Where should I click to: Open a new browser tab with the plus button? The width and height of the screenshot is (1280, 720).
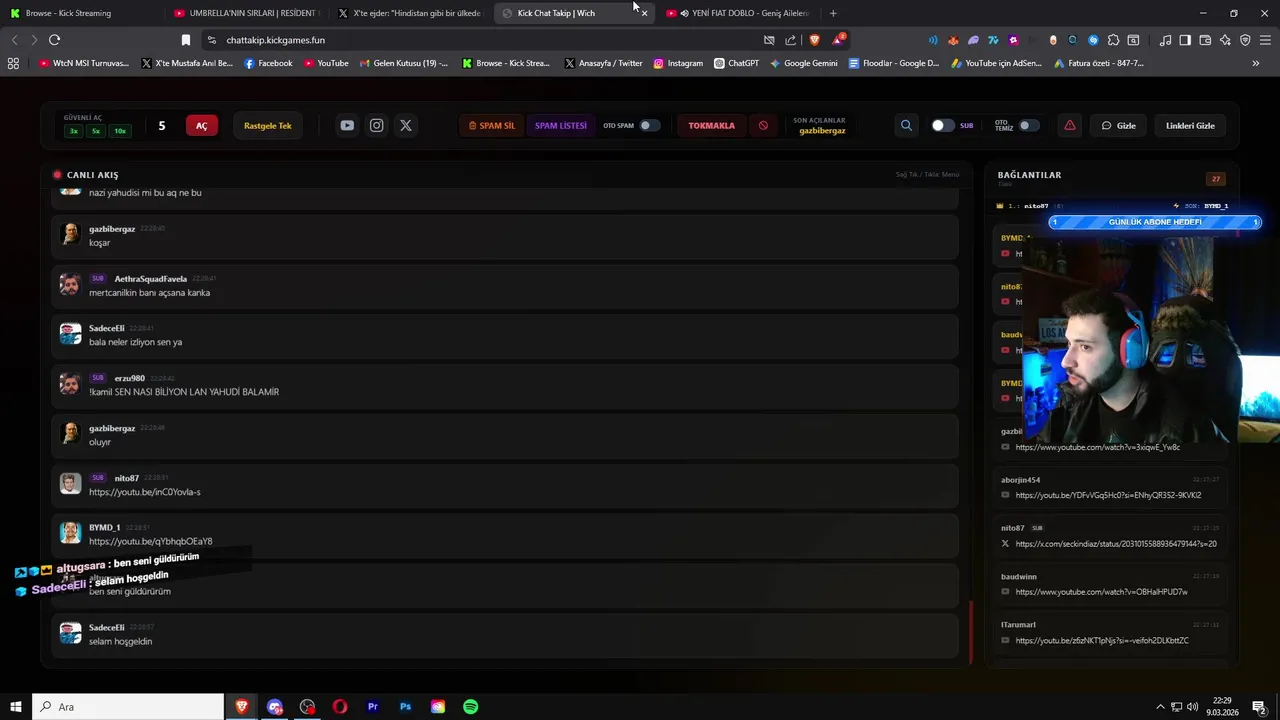click(x=833, y=13)
